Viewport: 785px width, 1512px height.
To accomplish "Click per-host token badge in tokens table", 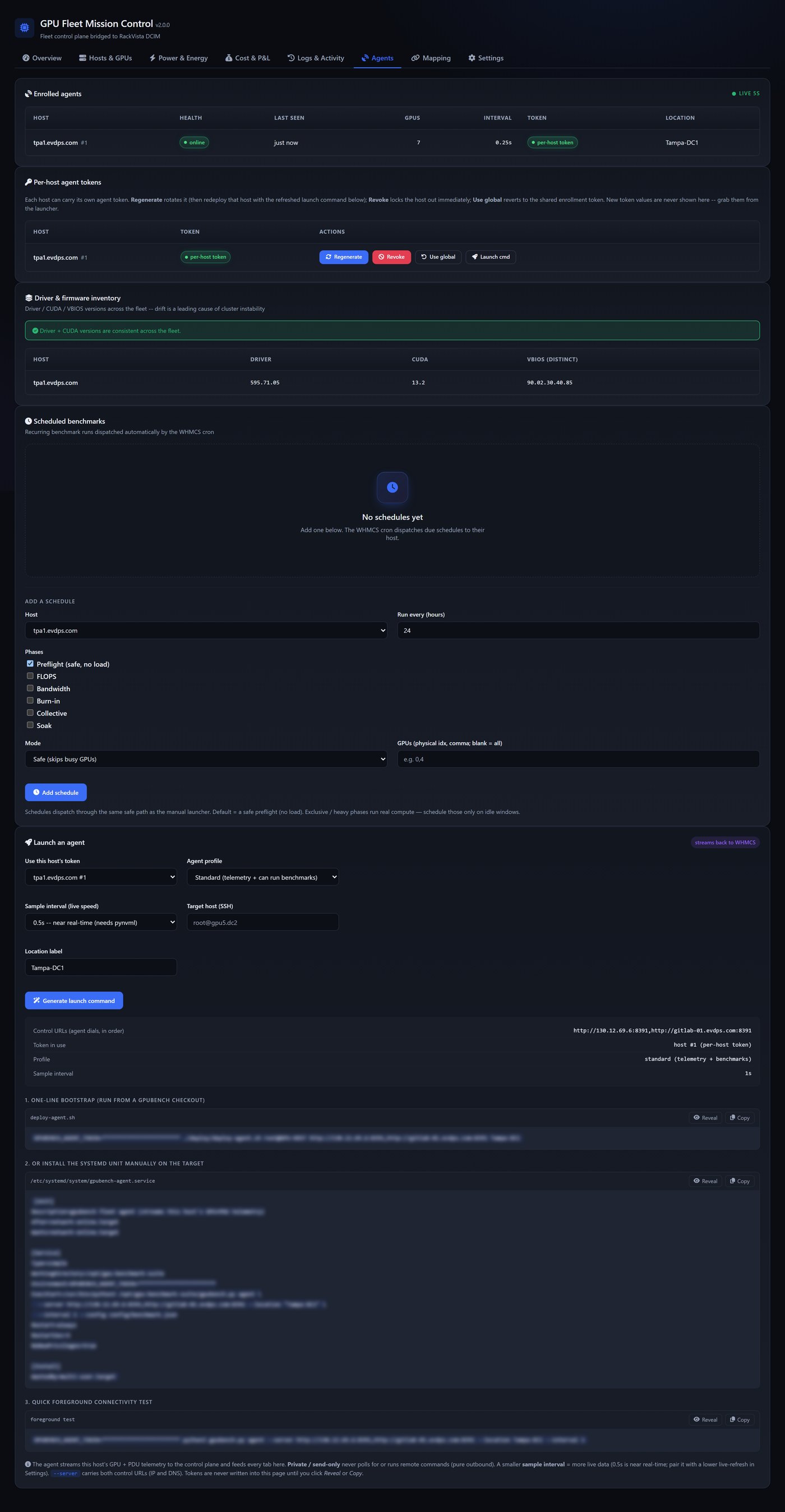I will click(205, 257).
